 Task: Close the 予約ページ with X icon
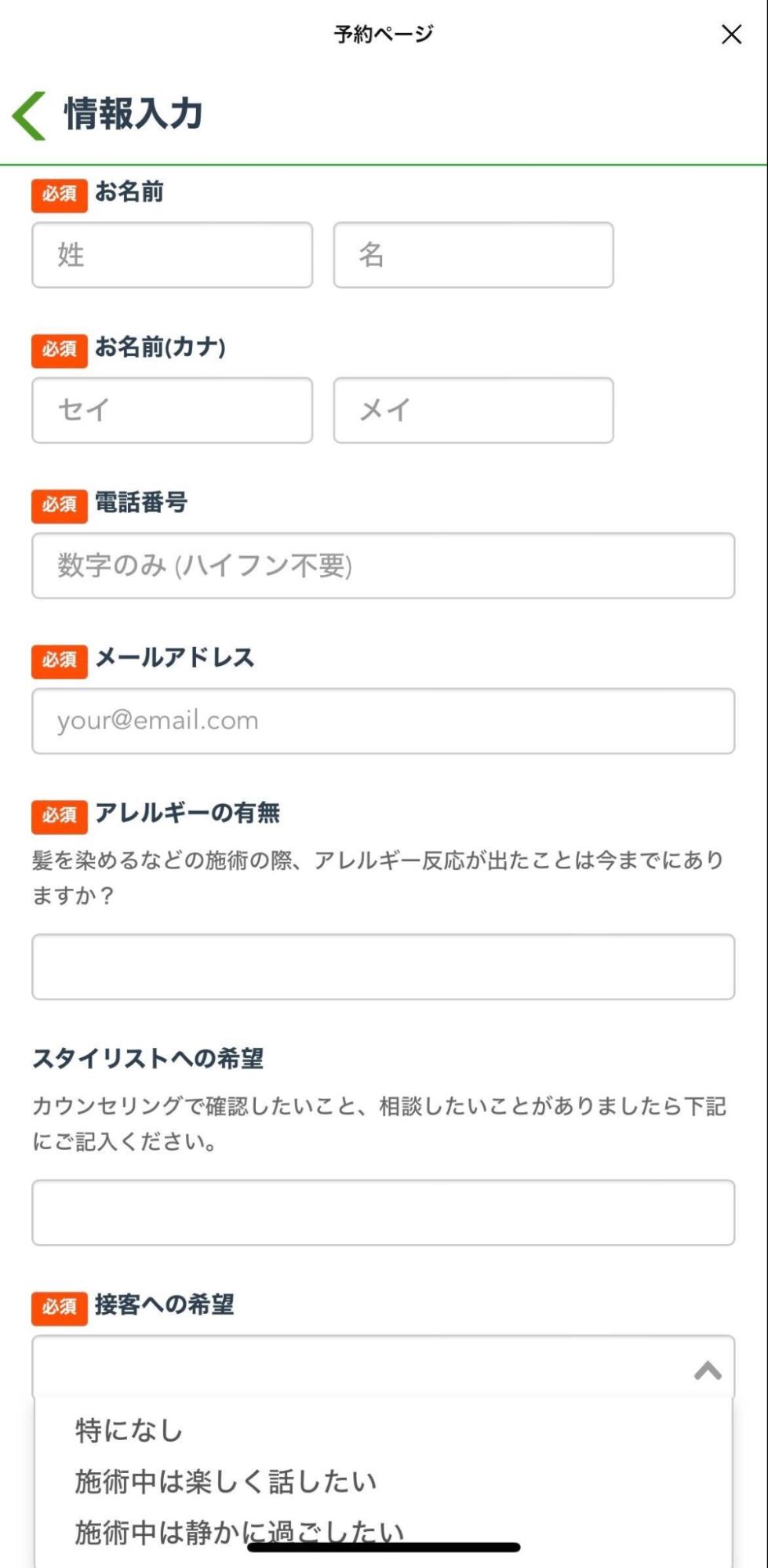click(731, 35)
